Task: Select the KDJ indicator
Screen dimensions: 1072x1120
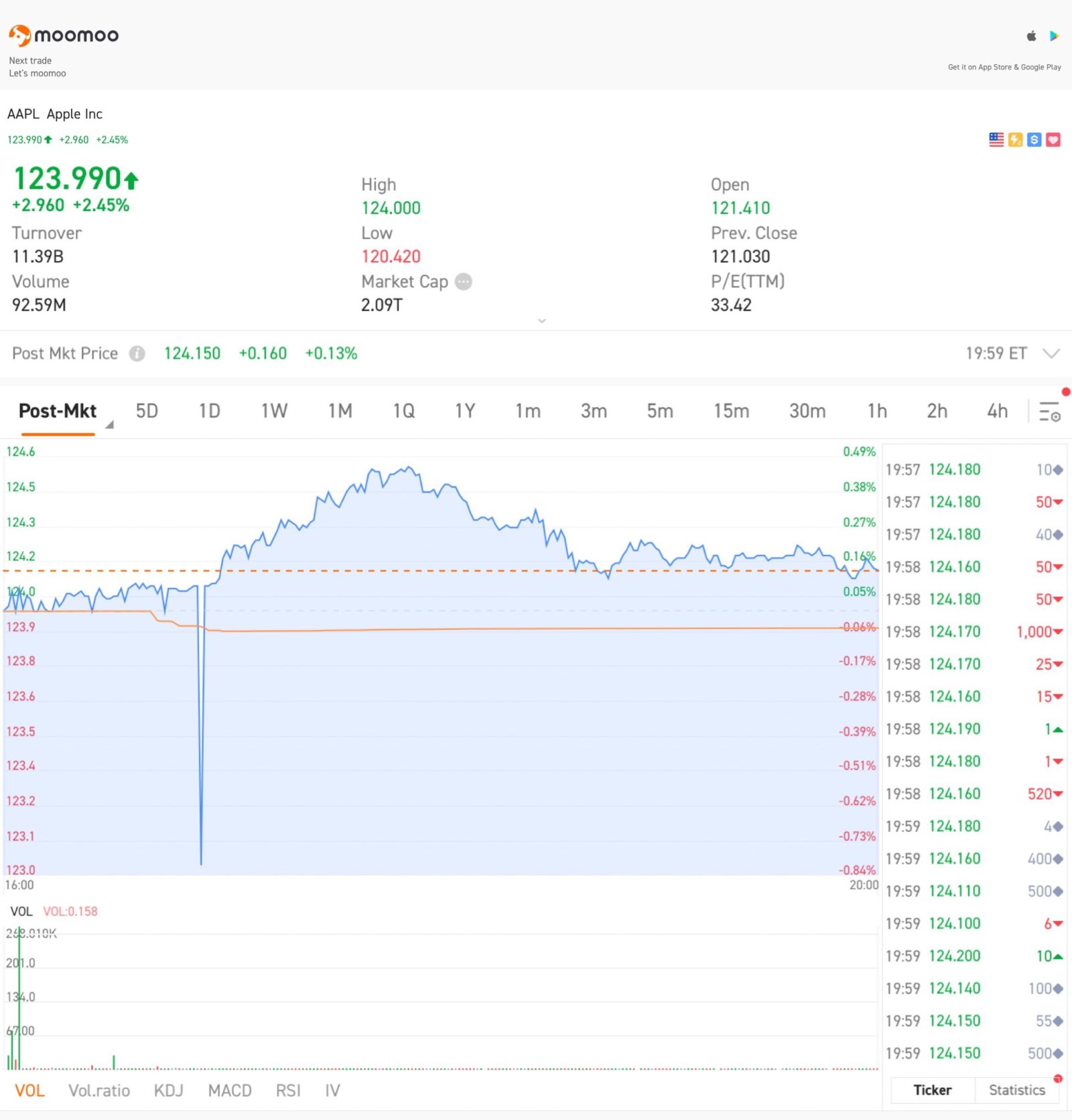Action: pyautogui.click(x=168, y=1091)
